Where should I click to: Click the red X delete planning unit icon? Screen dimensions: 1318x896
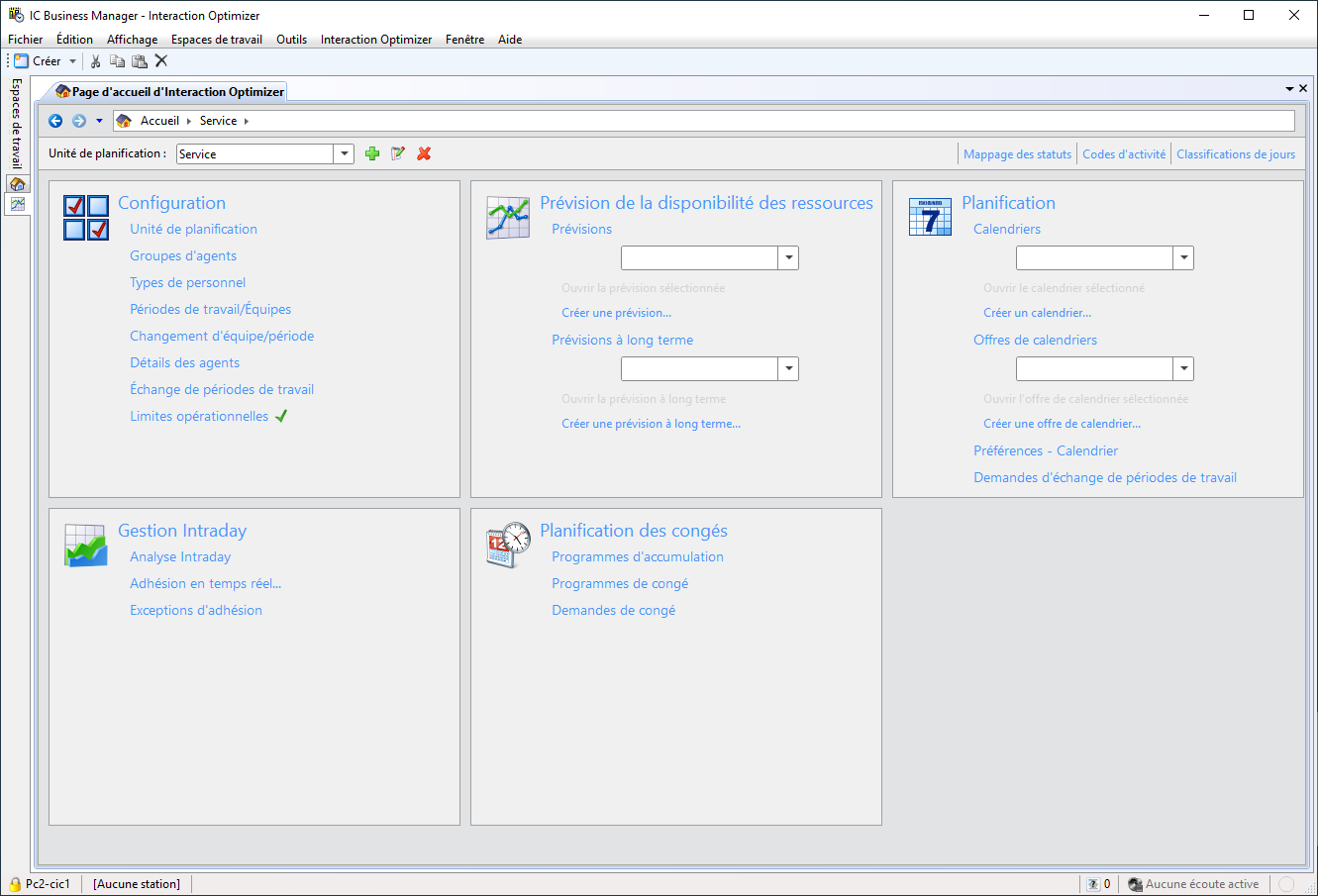point(424,153)
